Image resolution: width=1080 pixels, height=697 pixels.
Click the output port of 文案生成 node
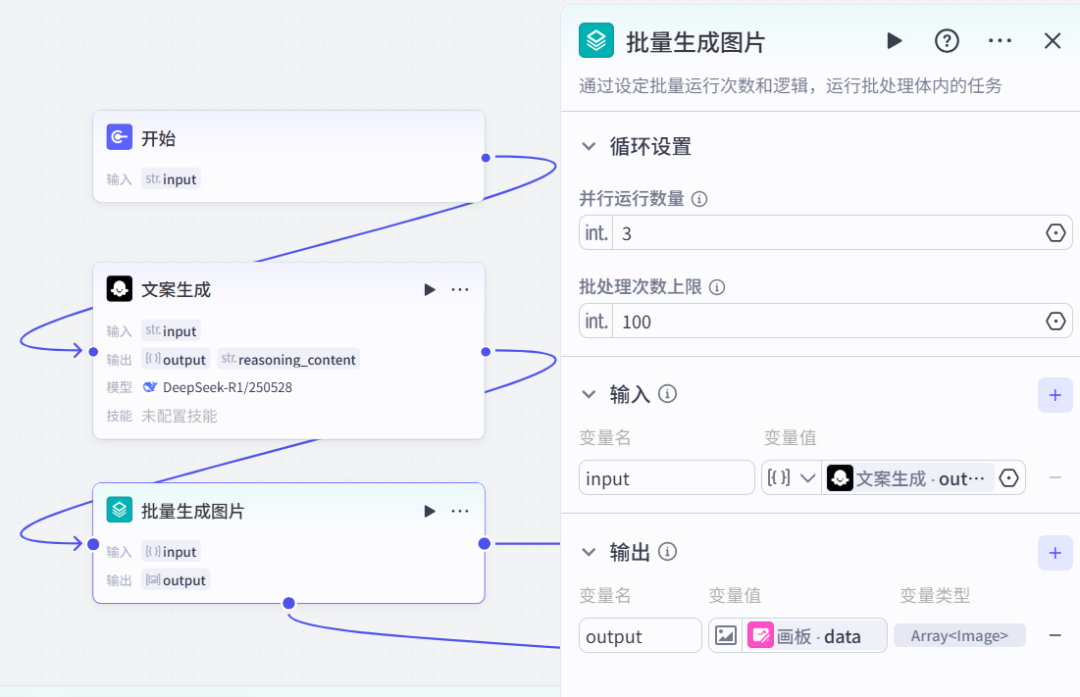[x=486, y=352]
